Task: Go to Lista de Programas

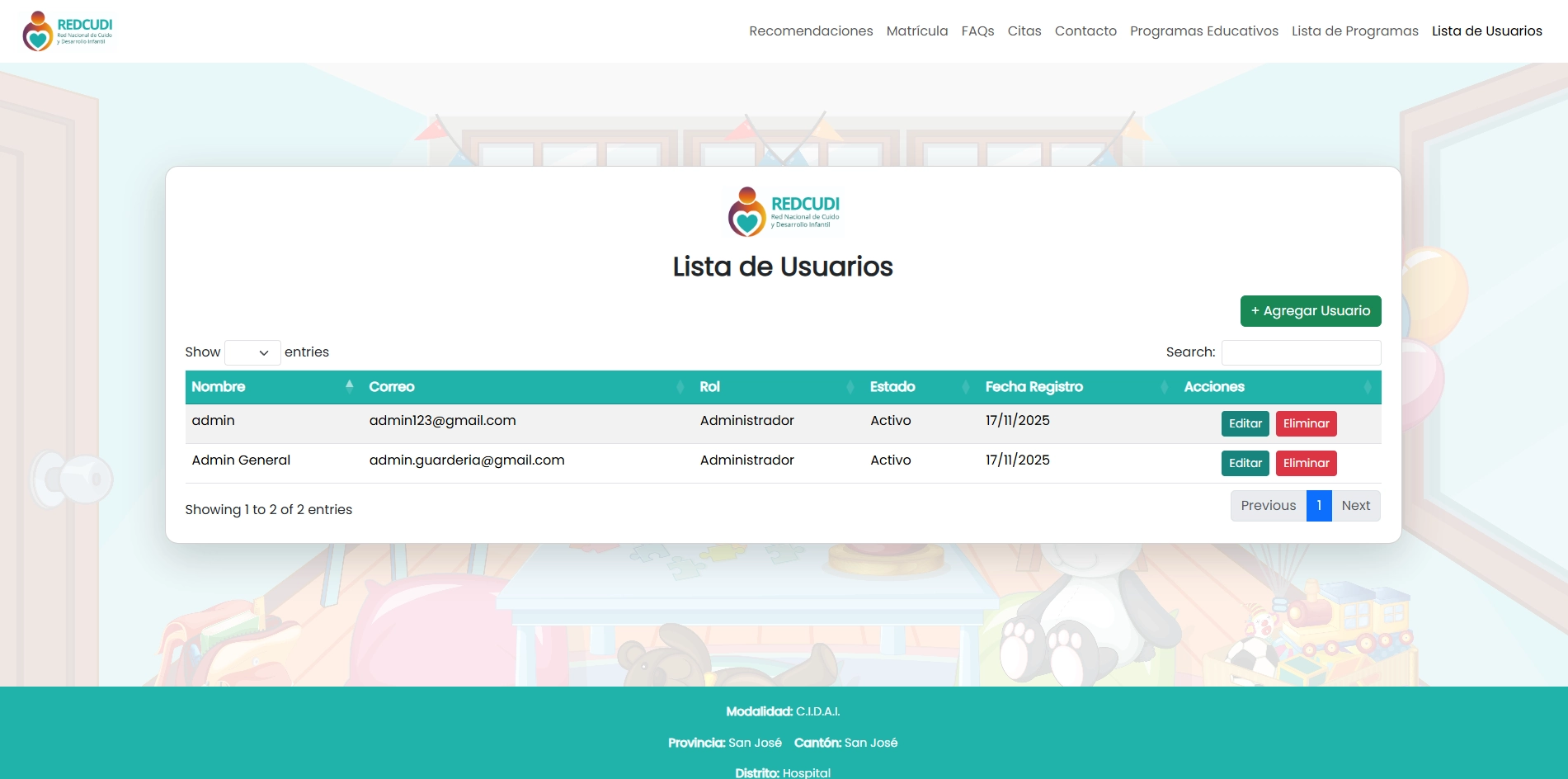Action: [1354, 31]
